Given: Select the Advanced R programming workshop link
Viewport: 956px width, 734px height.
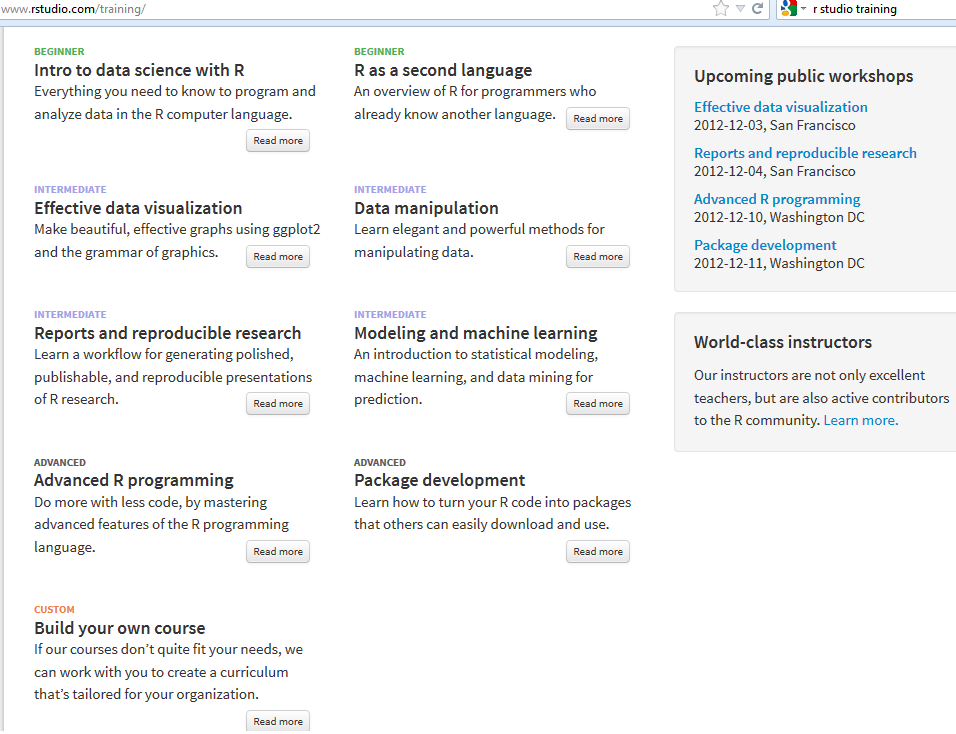Looking at the screenshot, I should [x=777, y=199].
